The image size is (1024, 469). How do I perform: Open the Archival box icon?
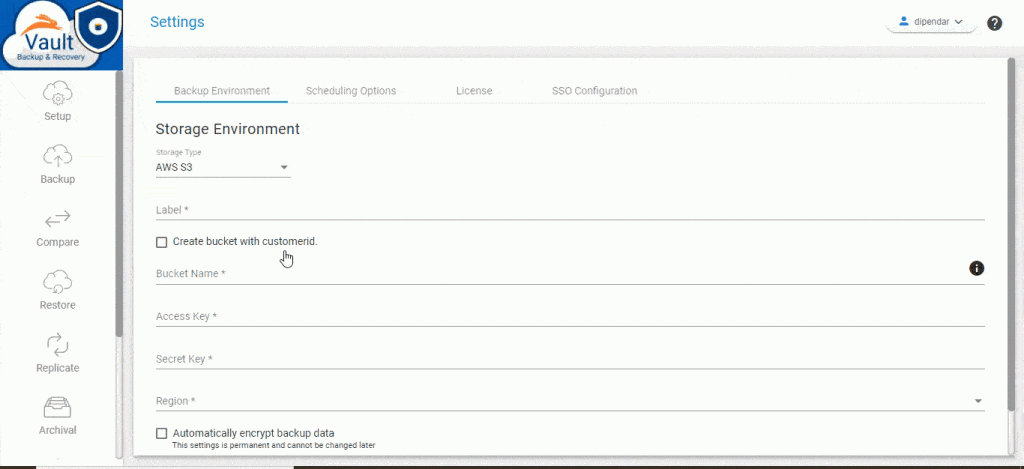click(x=57, y=407)
